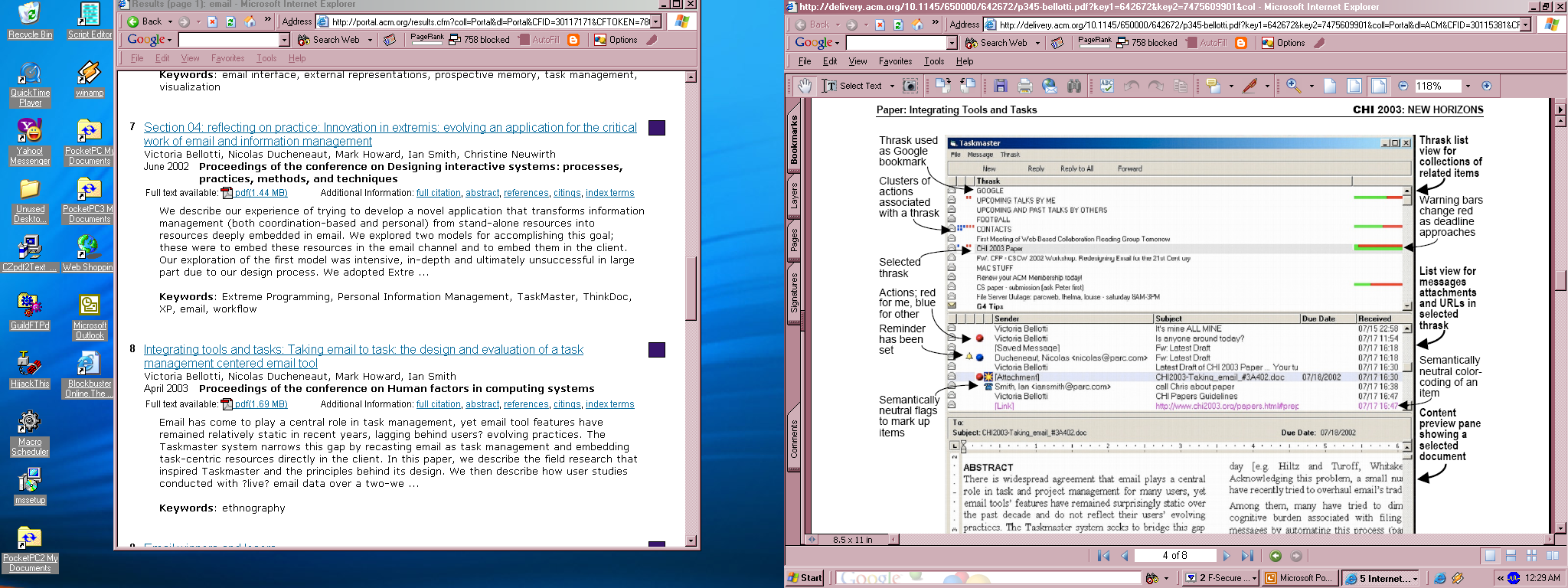Screen dimensions: 1568x588
Task: Click the Print icon in PDF toolbar
Action: [x=1025, y=86]
